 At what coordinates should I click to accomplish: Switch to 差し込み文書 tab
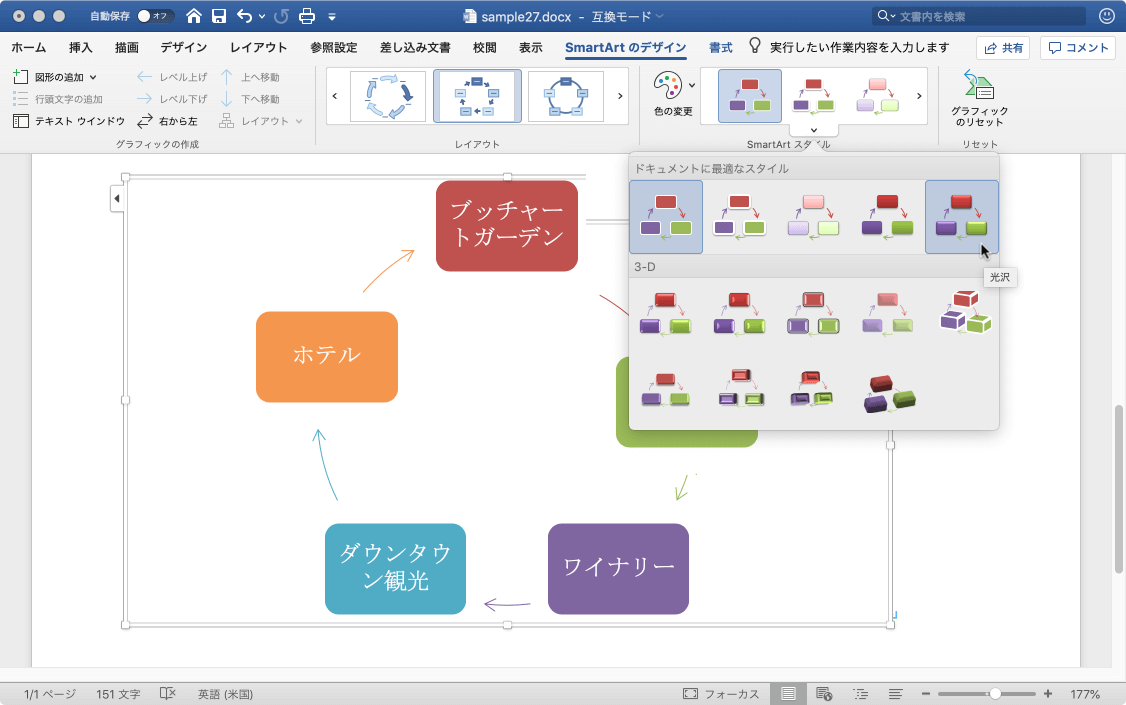tap(415, 47)
